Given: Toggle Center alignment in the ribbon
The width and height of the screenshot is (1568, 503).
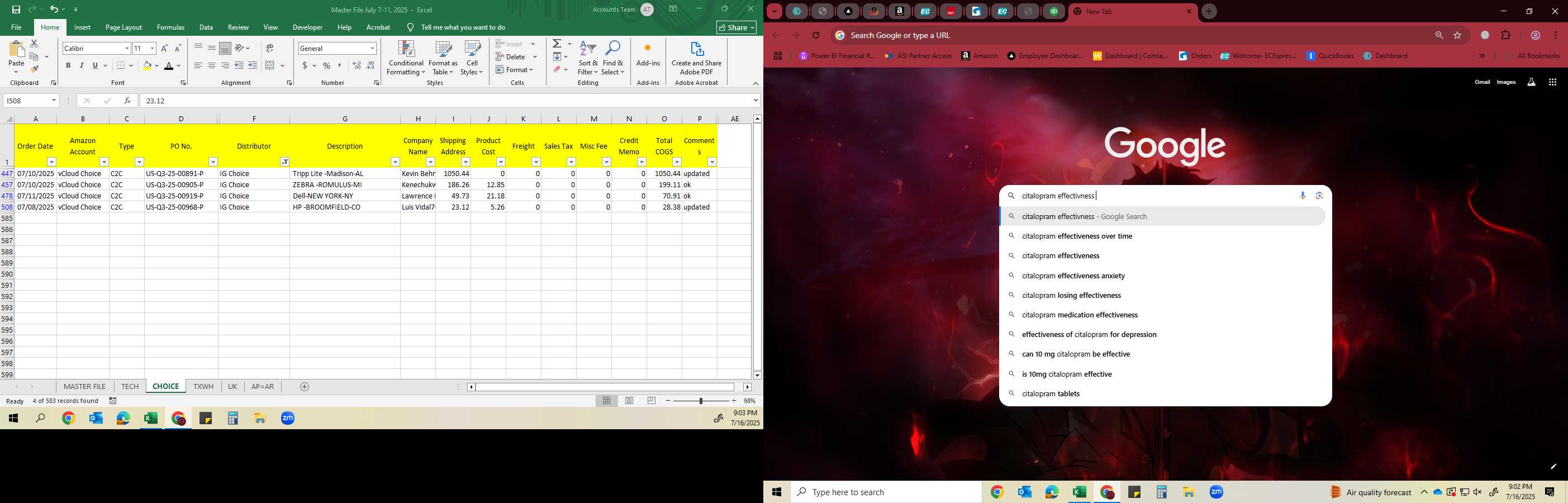Looking at the screenshot, I should (212, 66).
